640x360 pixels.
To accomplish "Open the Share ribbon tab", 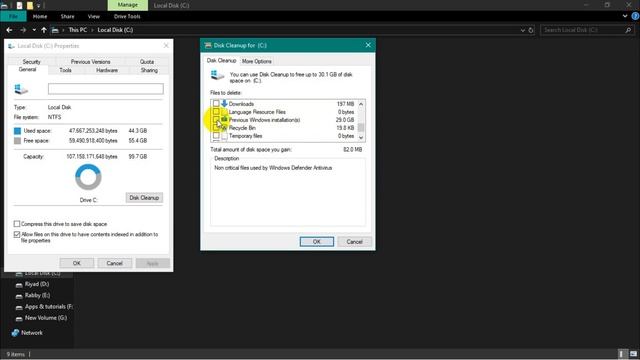I will click(67, 16).
